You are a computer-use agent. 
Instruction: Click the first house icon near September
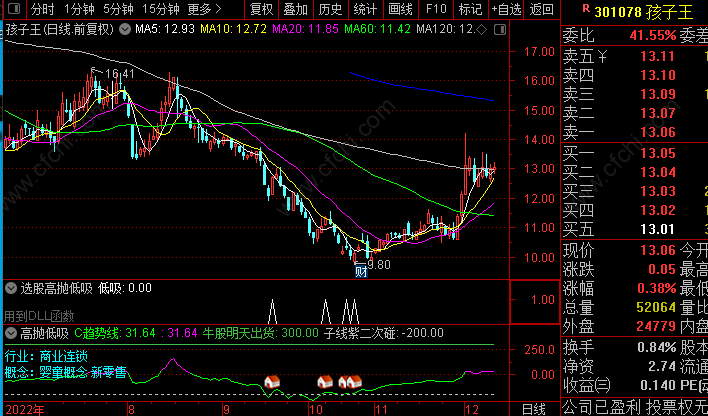272,382
